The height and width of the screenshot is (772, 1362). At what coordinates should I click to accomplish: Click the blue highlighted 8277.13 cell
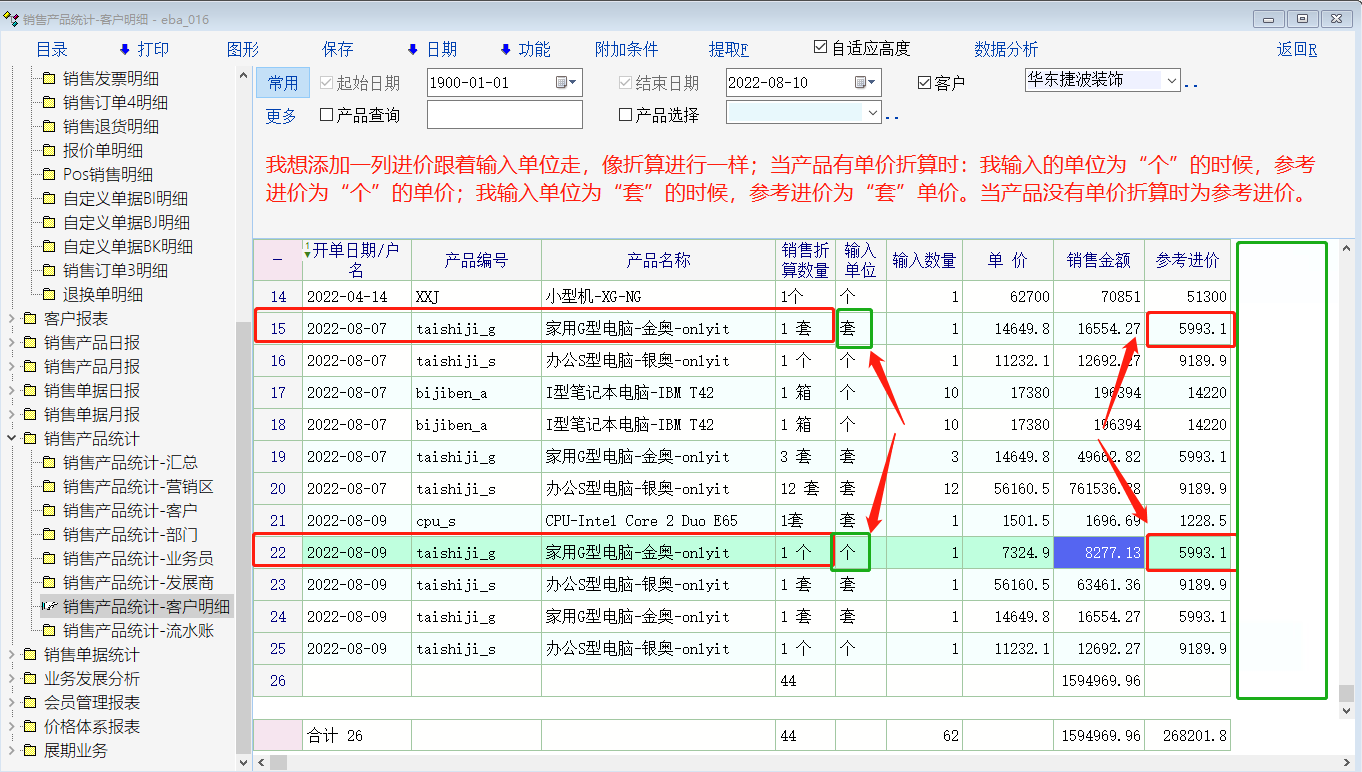tap(1099, 553)
